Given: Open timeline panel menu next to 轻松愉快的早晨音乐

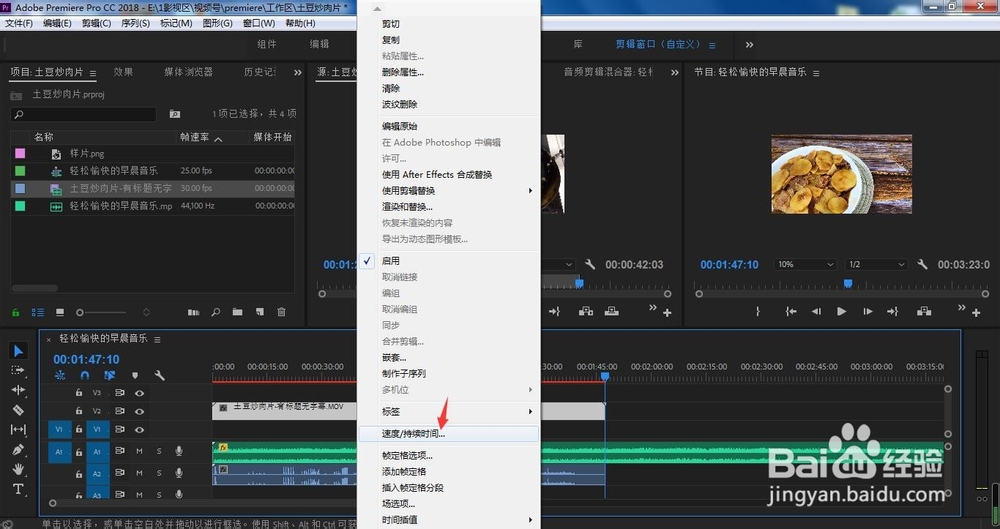Looking at the screenshot, I should 158,339.
